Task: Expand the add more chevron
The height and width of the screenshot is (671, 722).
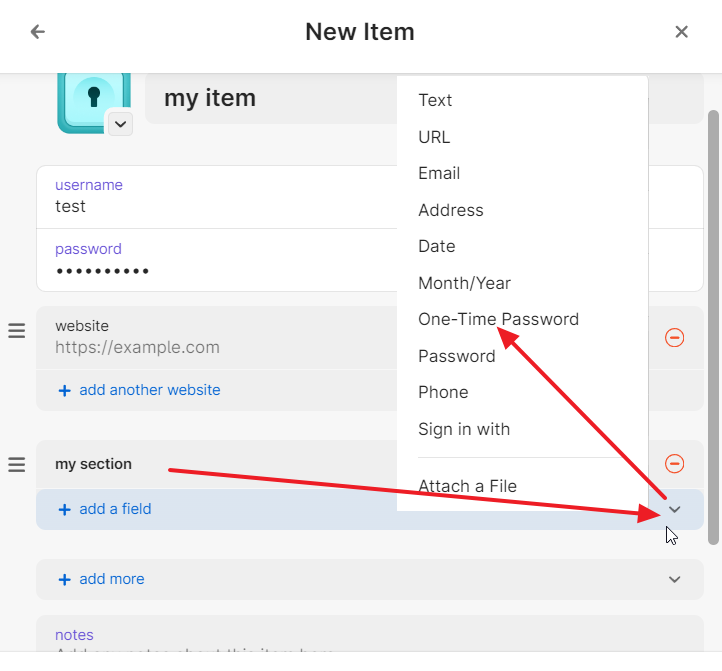Action: pos(675,579)
